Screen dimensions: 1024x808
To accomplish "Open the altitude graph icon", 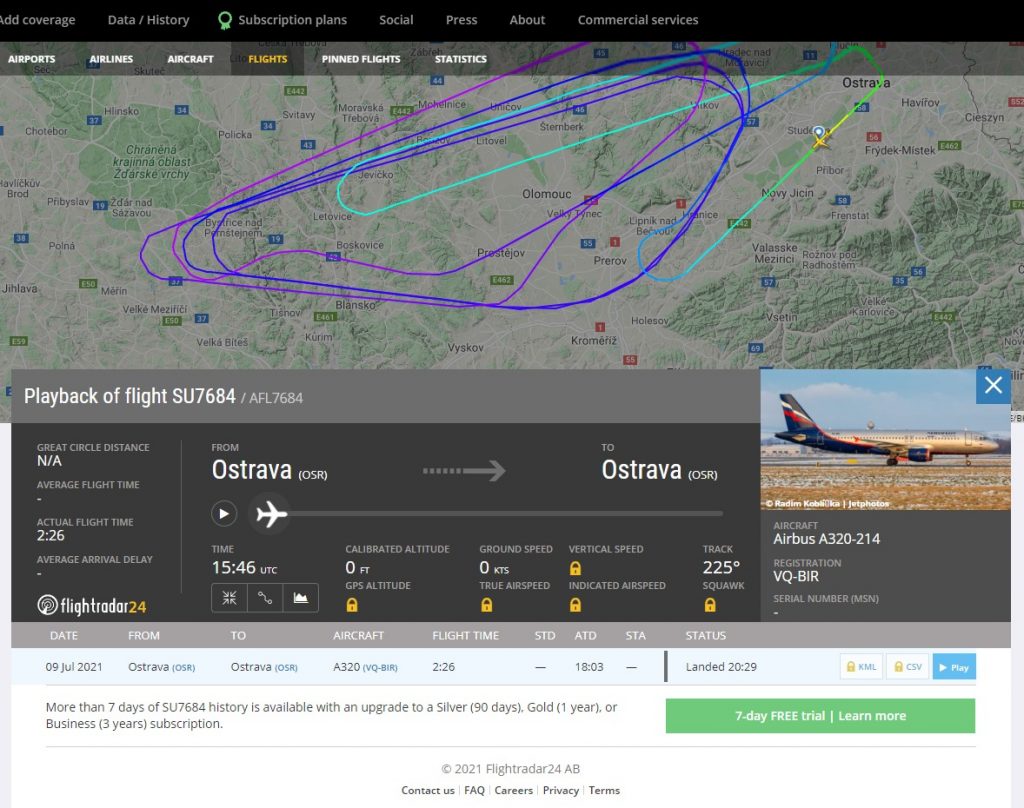I will [300, 598].
